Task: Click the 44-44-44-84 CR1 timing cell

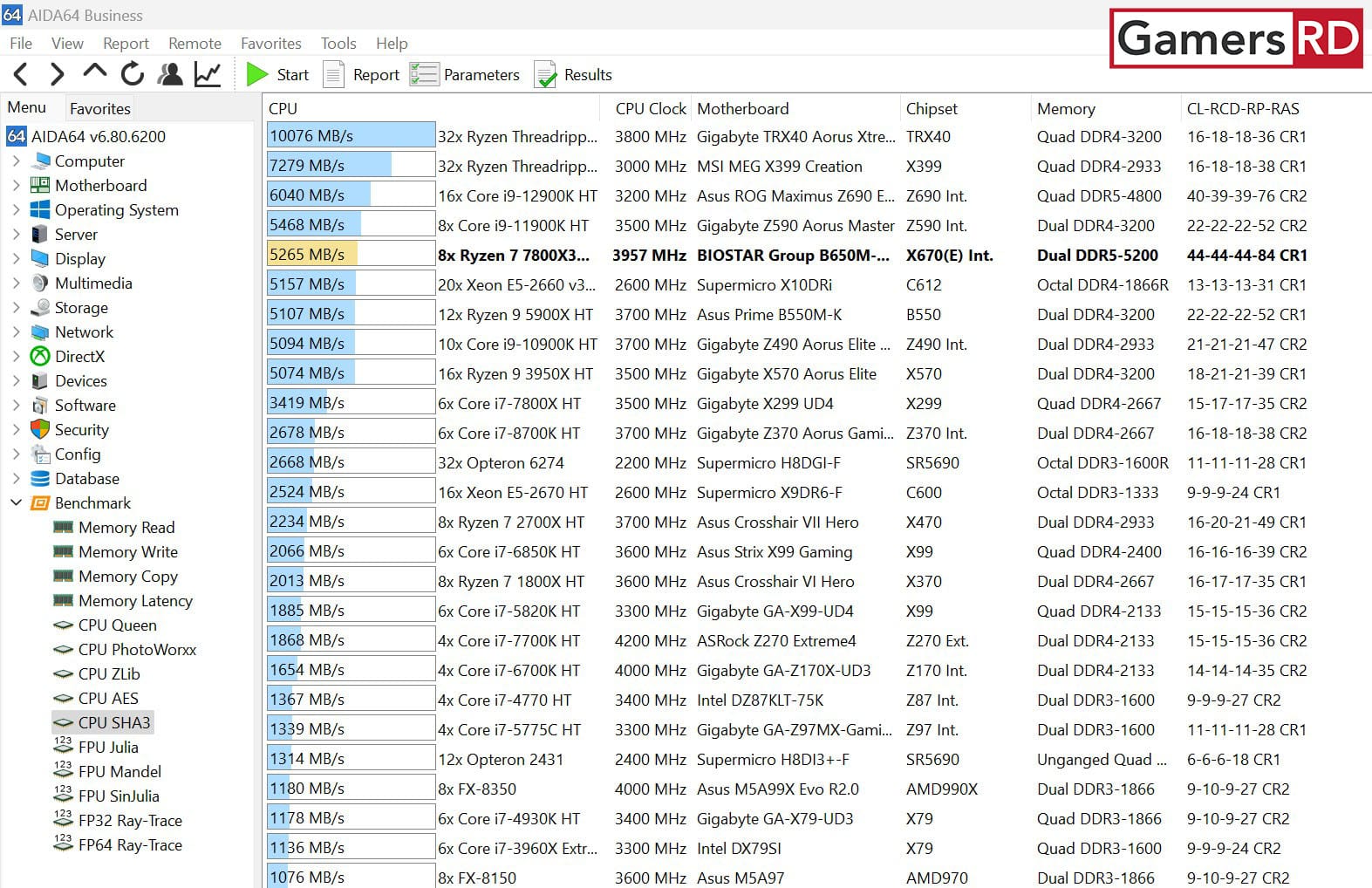Action: pyautogui.click(x=1246, y=256)
